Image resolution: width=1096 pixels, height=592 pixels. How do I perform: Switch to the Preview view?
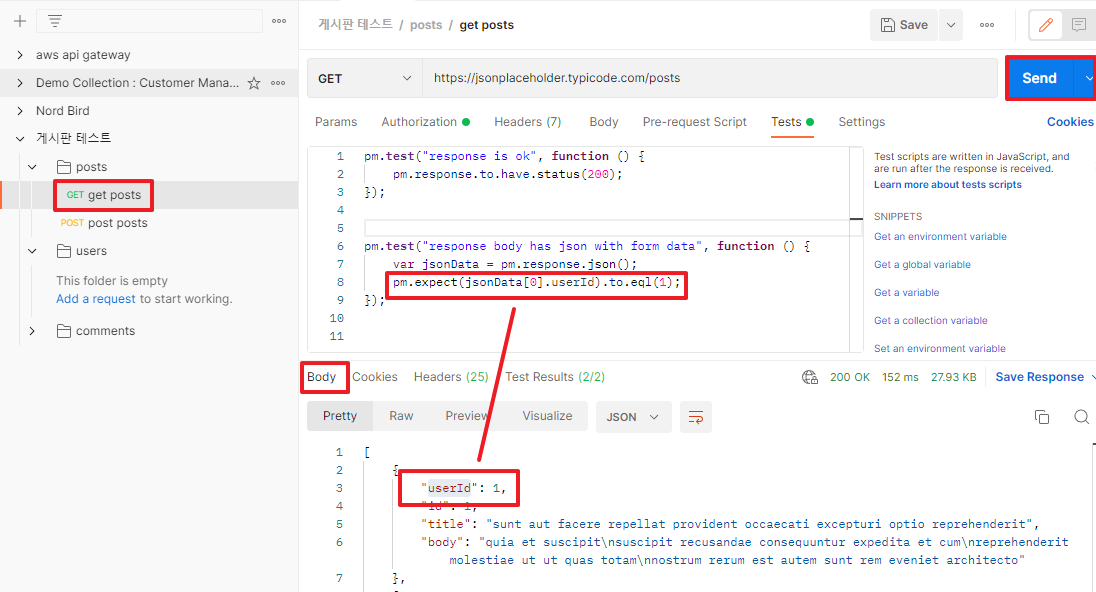click(467, 416)
